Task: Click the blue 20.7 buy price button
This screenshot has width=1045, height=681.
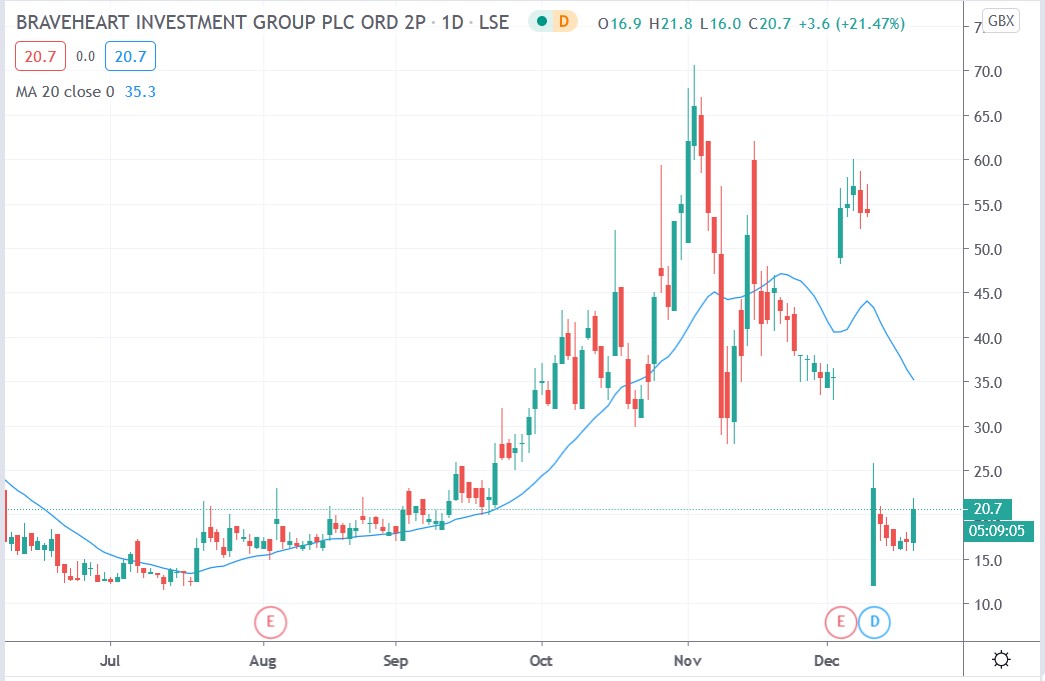Action: pyautogui.click(x=129, y=56)
